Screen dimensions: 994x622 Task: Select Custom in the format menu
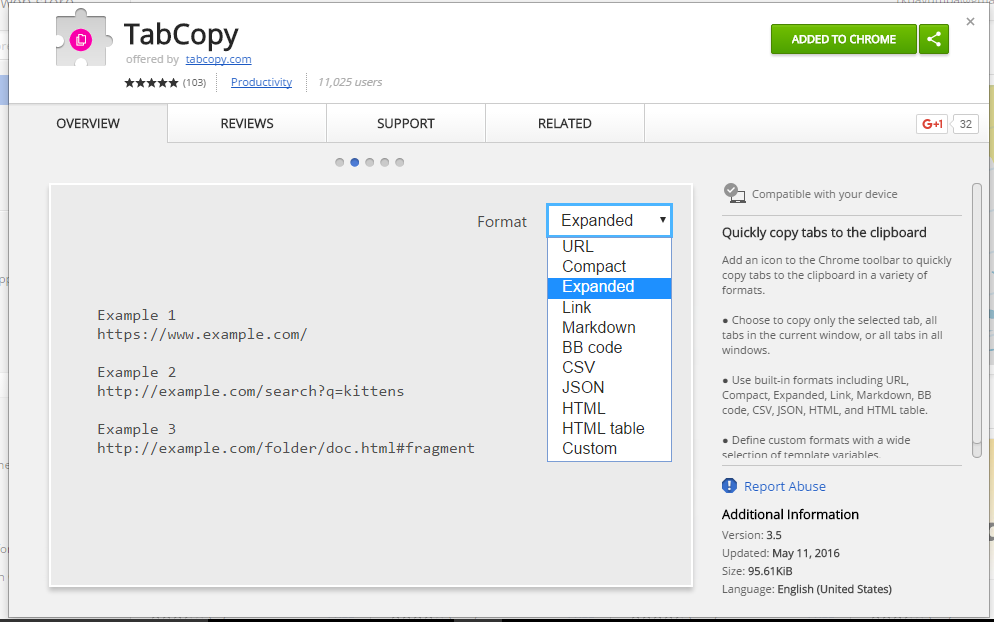(x=587, y=448)
